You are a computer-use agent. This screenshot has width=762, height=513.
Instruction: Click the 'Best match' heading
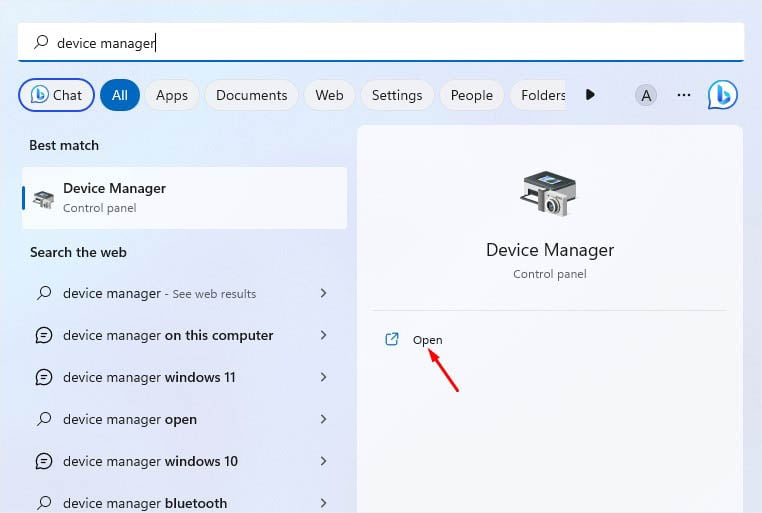click(x=64, y=145)
